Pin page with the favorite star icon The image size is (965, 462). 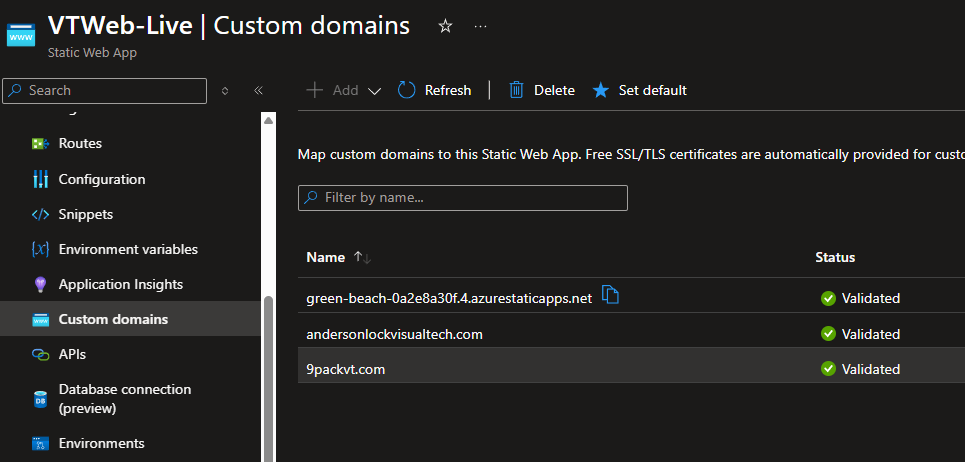tap(445, 26)
